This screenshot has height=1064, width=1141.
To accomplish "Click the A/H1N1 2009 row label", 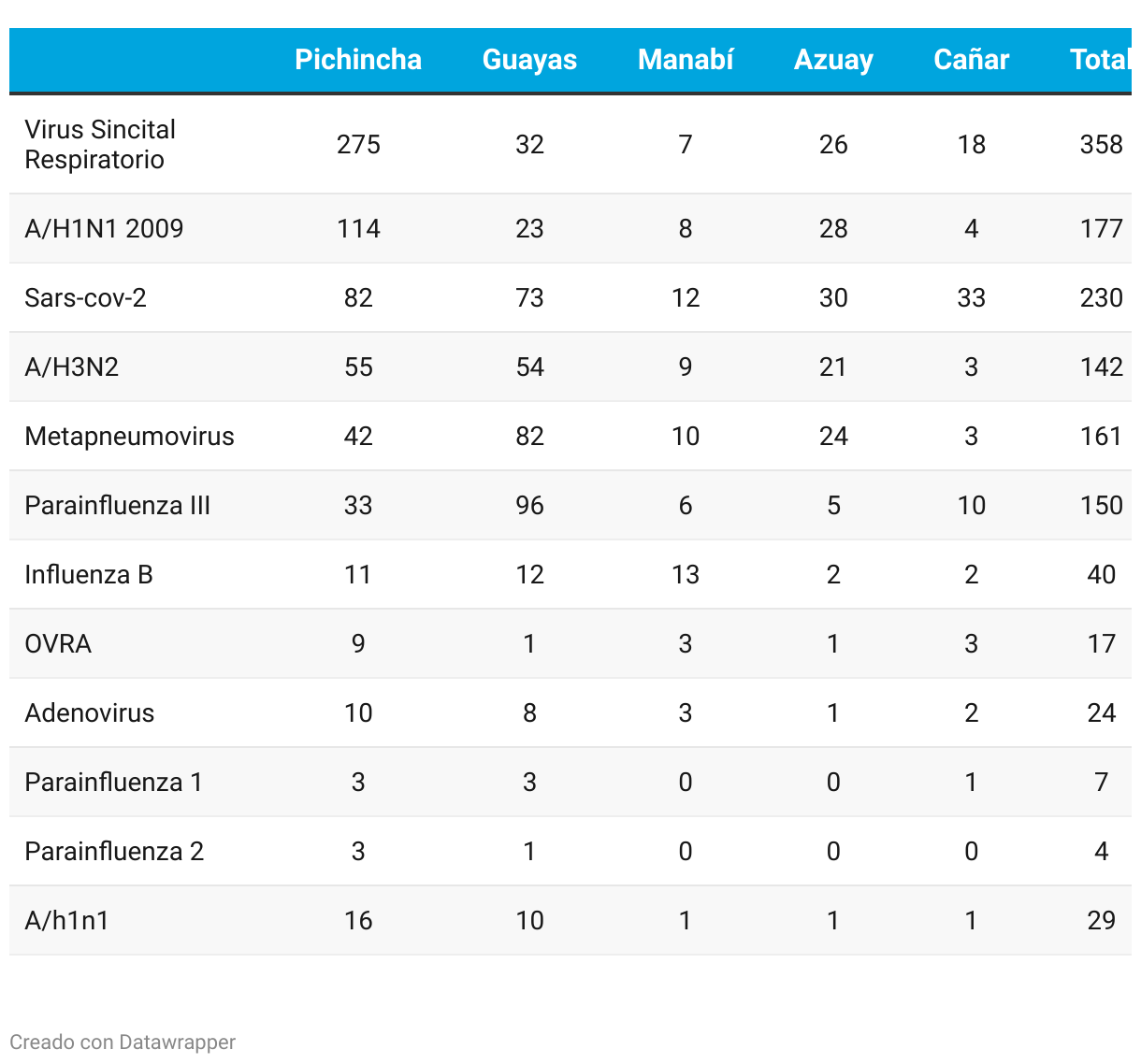I will pyautogui.click(x=104, y=228).
